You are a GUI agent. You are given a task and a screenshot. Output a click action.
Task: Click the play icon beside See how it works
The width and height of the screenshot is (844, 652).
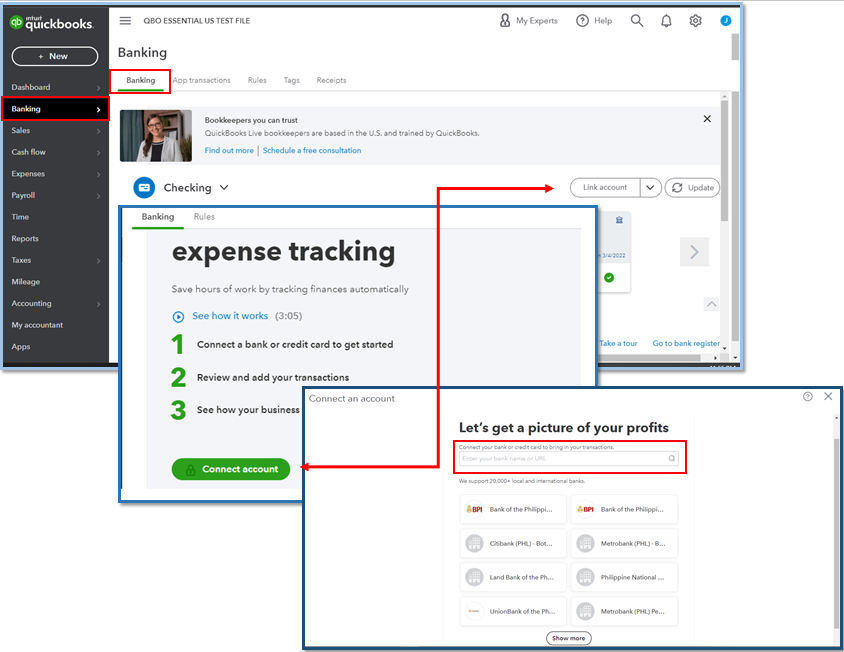click(178, 317)
